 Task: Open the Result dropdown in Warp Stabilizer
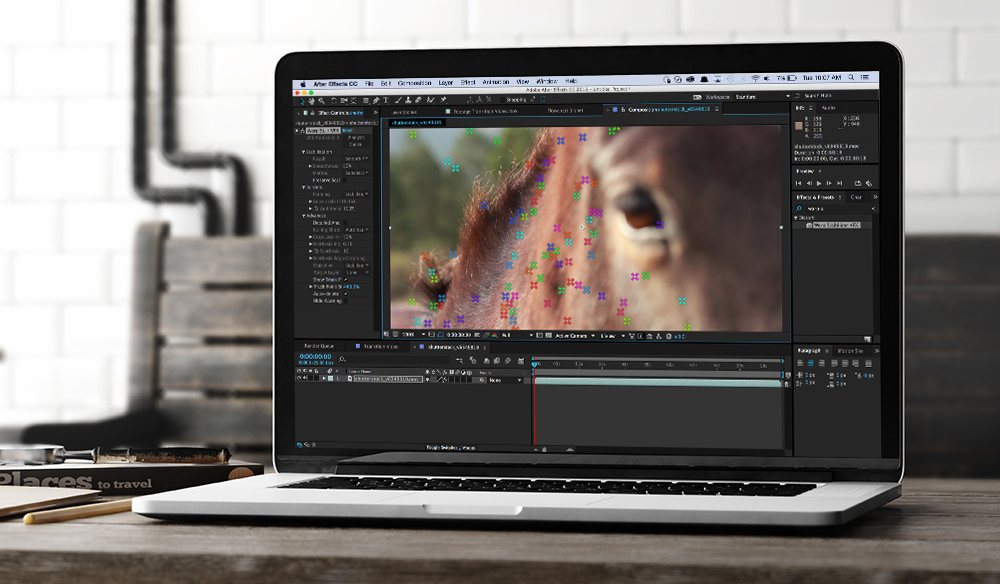tap(355, 159)
